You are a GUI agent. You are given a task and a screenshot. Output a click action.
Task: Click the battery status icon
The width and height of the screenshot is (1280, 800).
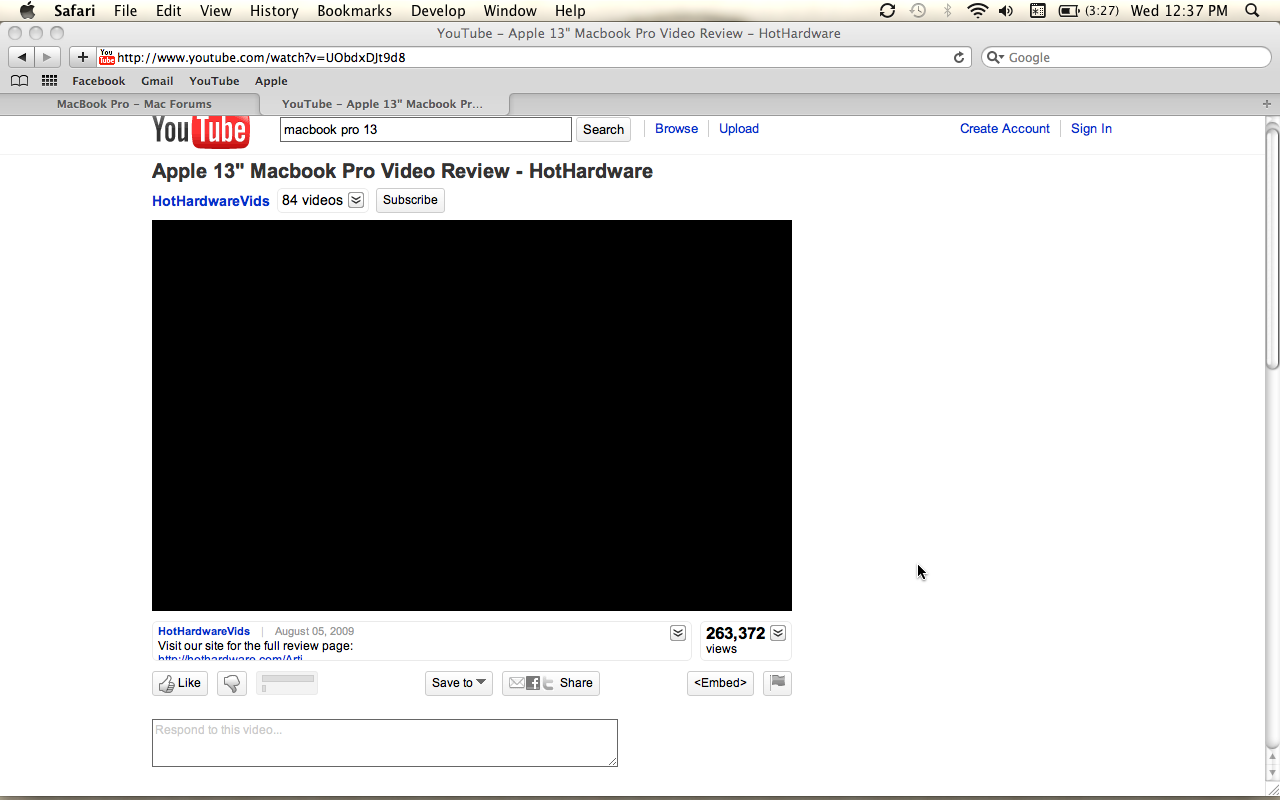[x=1068, y=11]
